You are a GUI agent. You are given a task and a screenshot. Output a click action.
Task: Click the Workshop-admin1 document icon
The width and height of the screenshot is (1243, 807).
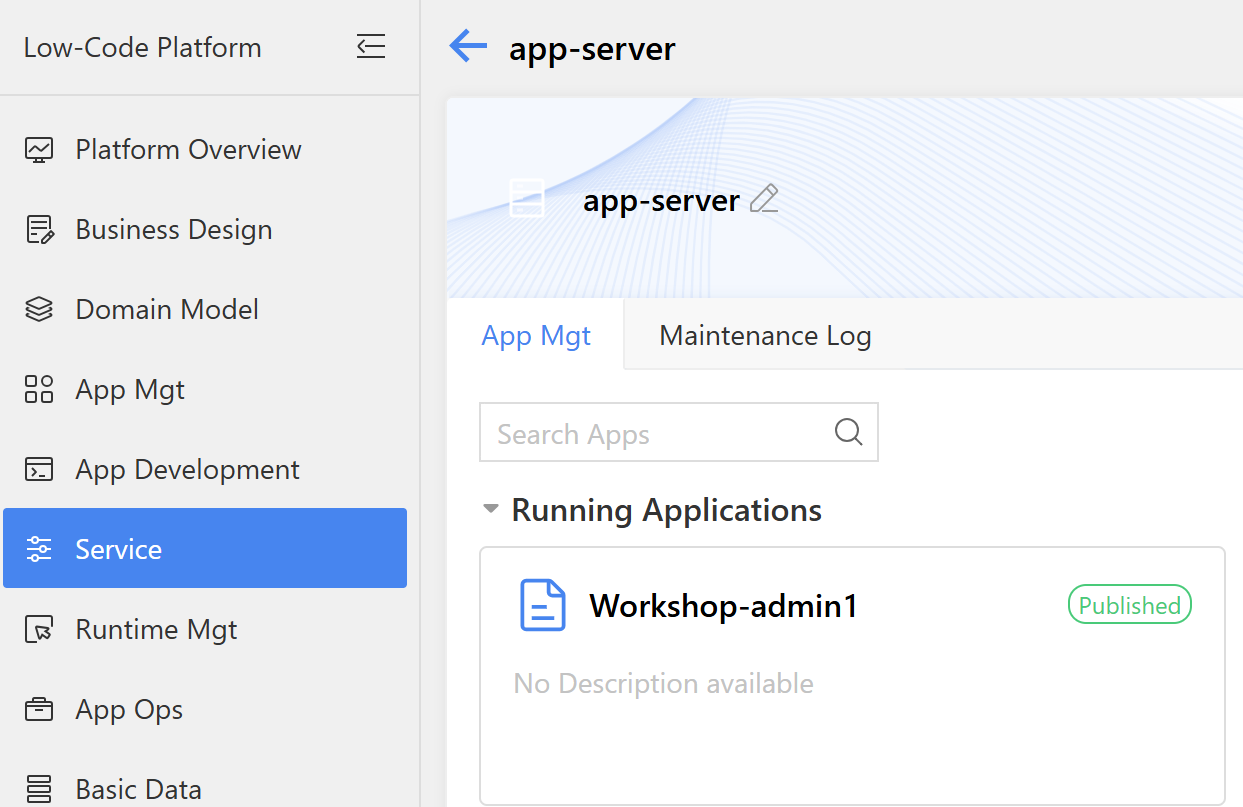[543, 606]
